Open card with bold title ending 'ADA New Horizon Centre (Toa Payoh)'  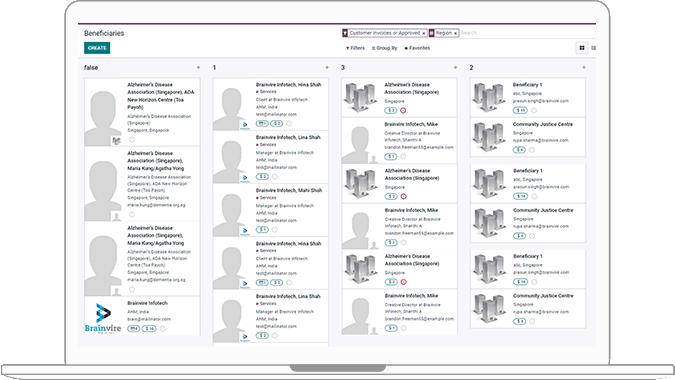point(142,112)
